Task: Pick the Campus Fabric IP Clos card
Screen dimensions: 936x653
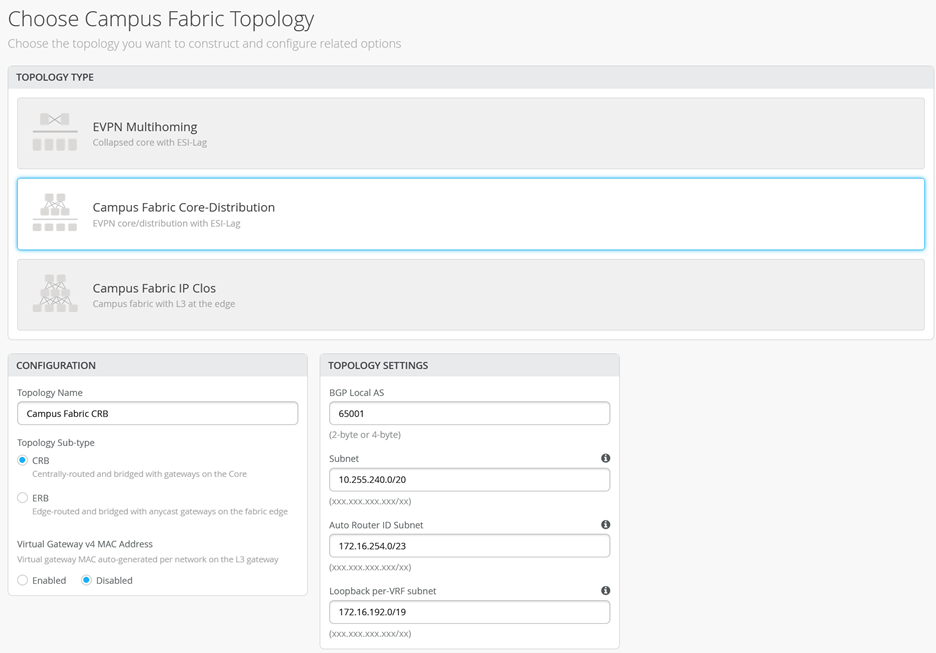Action: pos(470,294)
